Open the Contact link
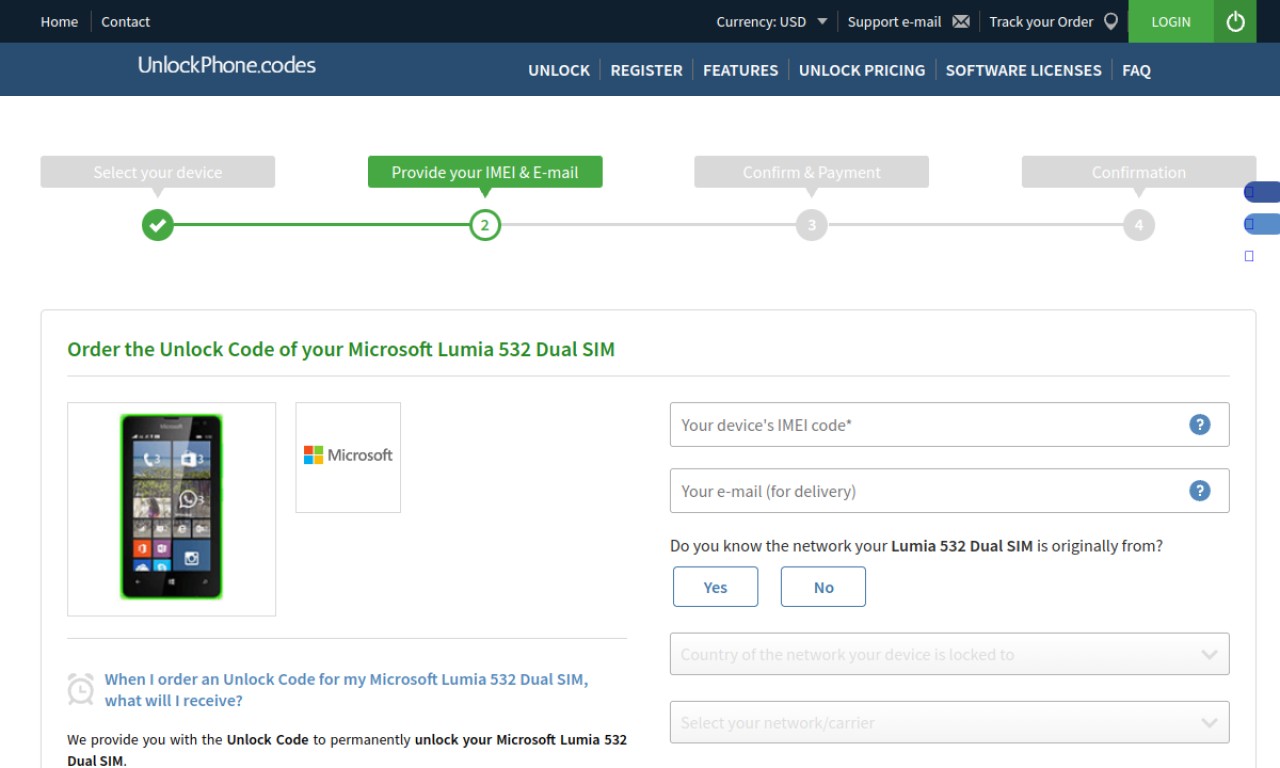1280x768 pixels. (125, 22)
